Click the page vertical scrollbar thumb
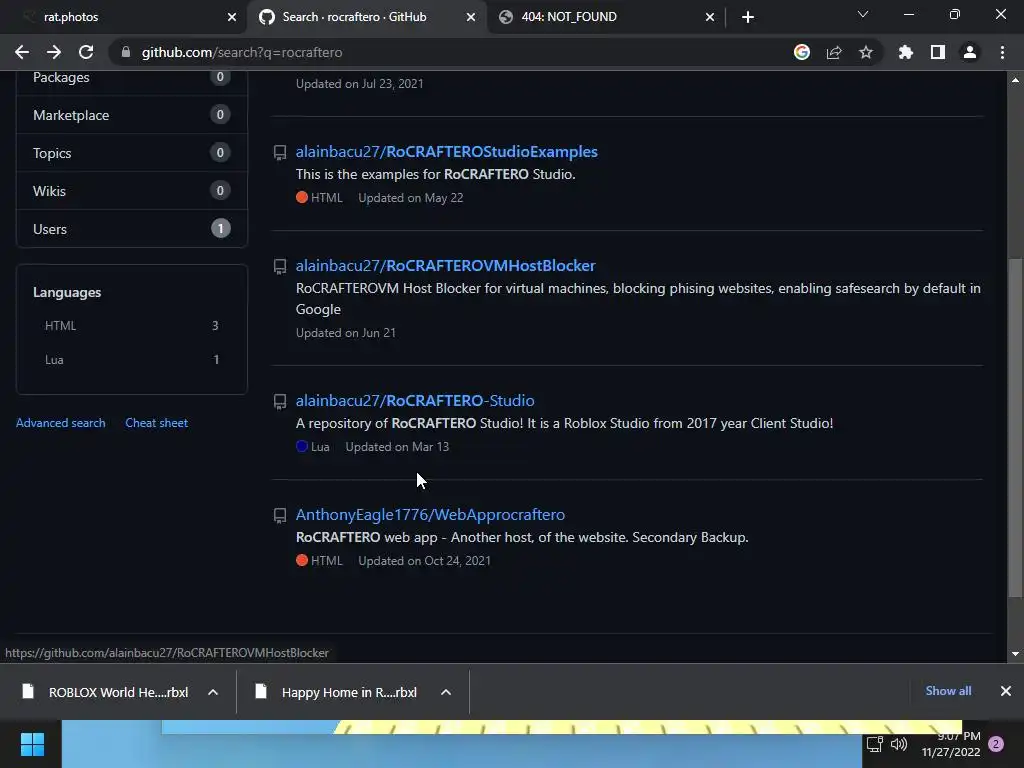This screenshot has width=1024, height=768. pyautogui.click(x=1015, y=428)
